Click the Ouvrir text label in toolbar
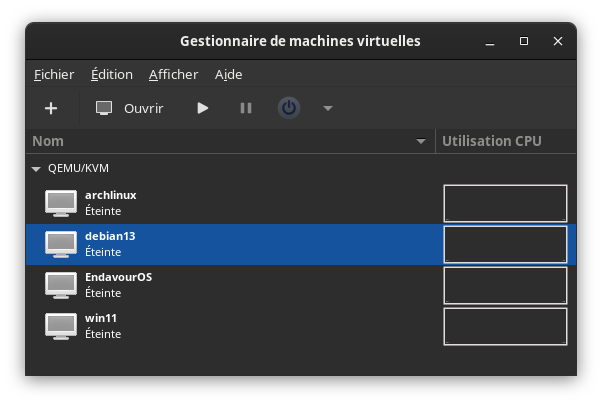 click(x=144, y=109)
